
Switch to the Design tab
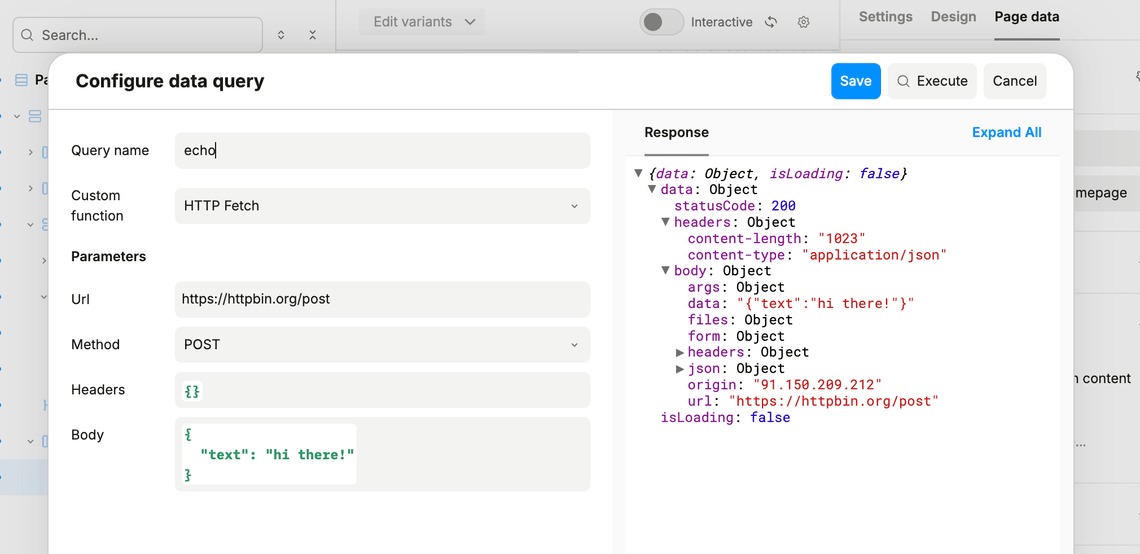coord(953,17)
